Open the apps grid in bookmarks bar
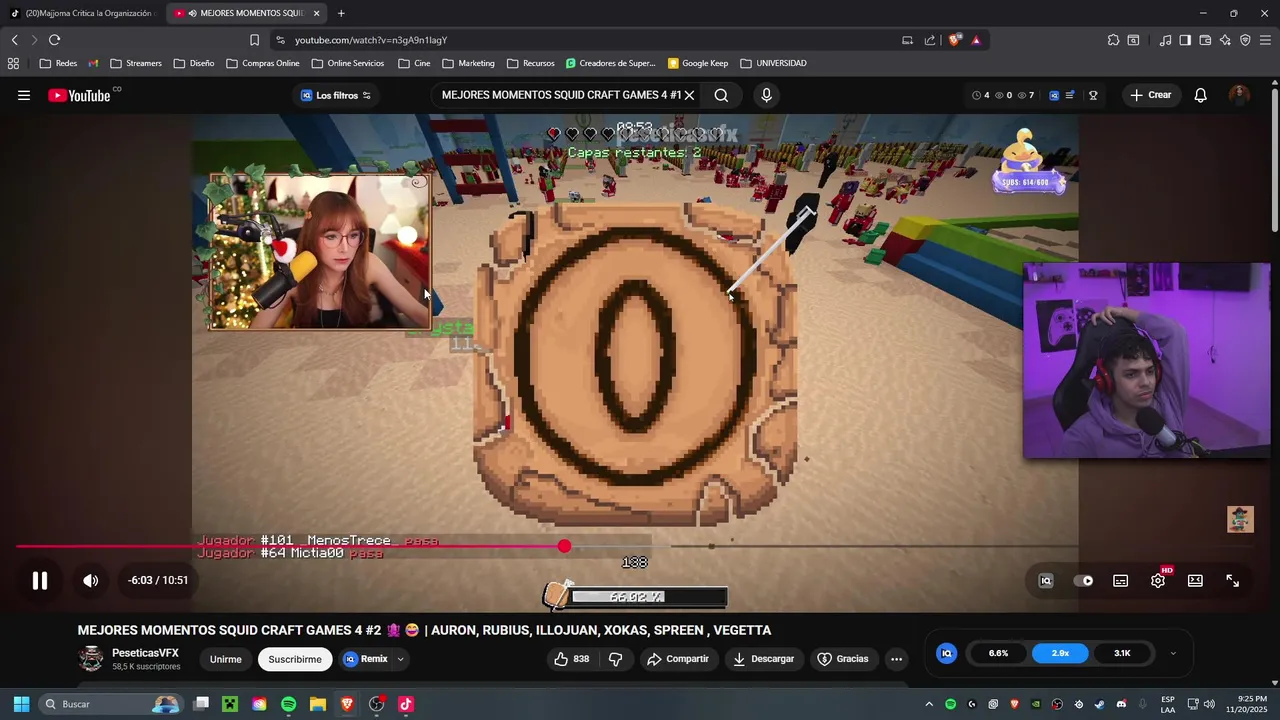The width and height of the screenshot is (1280, 720). pos(13,63)
